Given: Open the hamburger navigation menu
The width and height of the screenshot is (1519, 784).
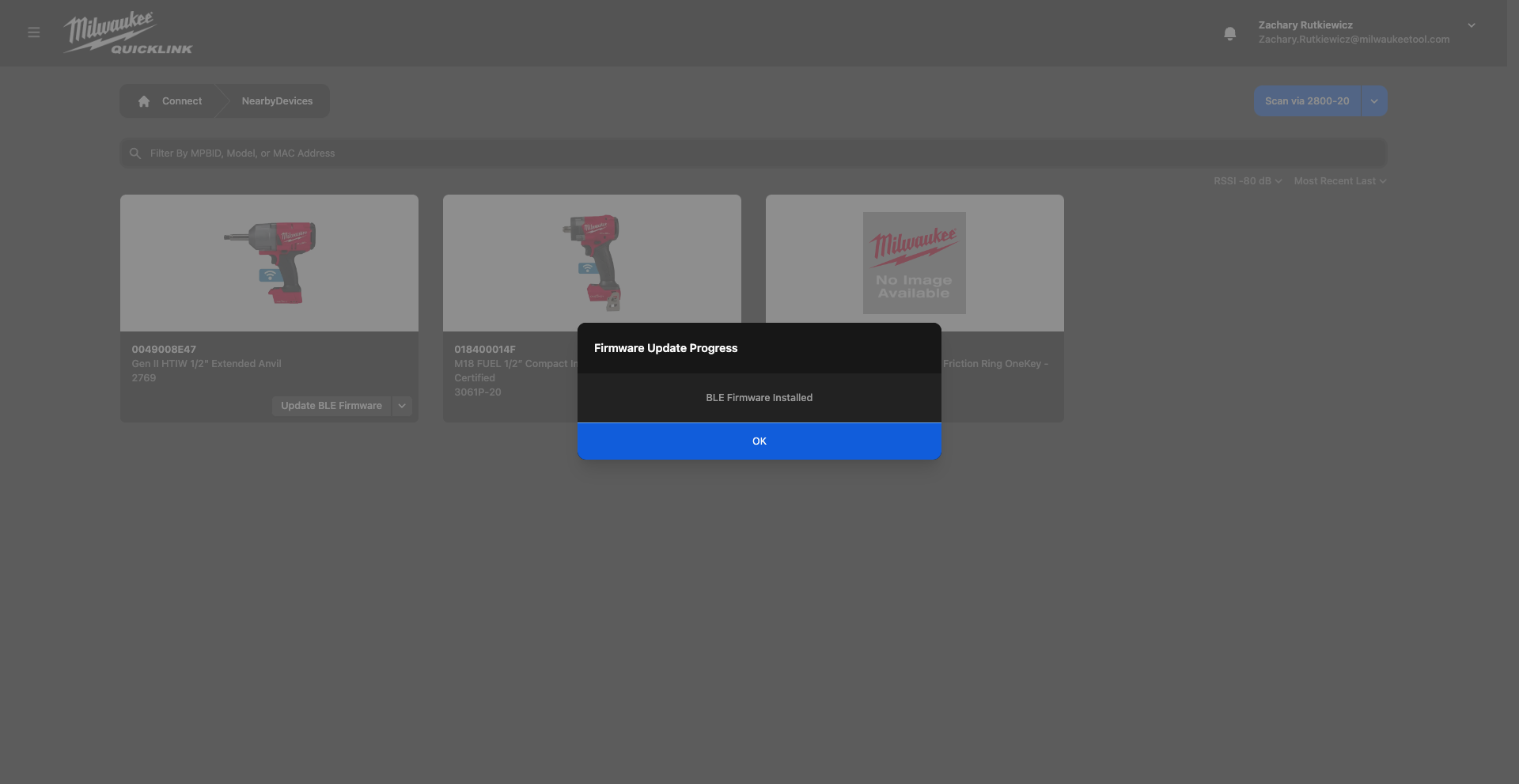Looking at the screenshot, I should coord(33,32).
